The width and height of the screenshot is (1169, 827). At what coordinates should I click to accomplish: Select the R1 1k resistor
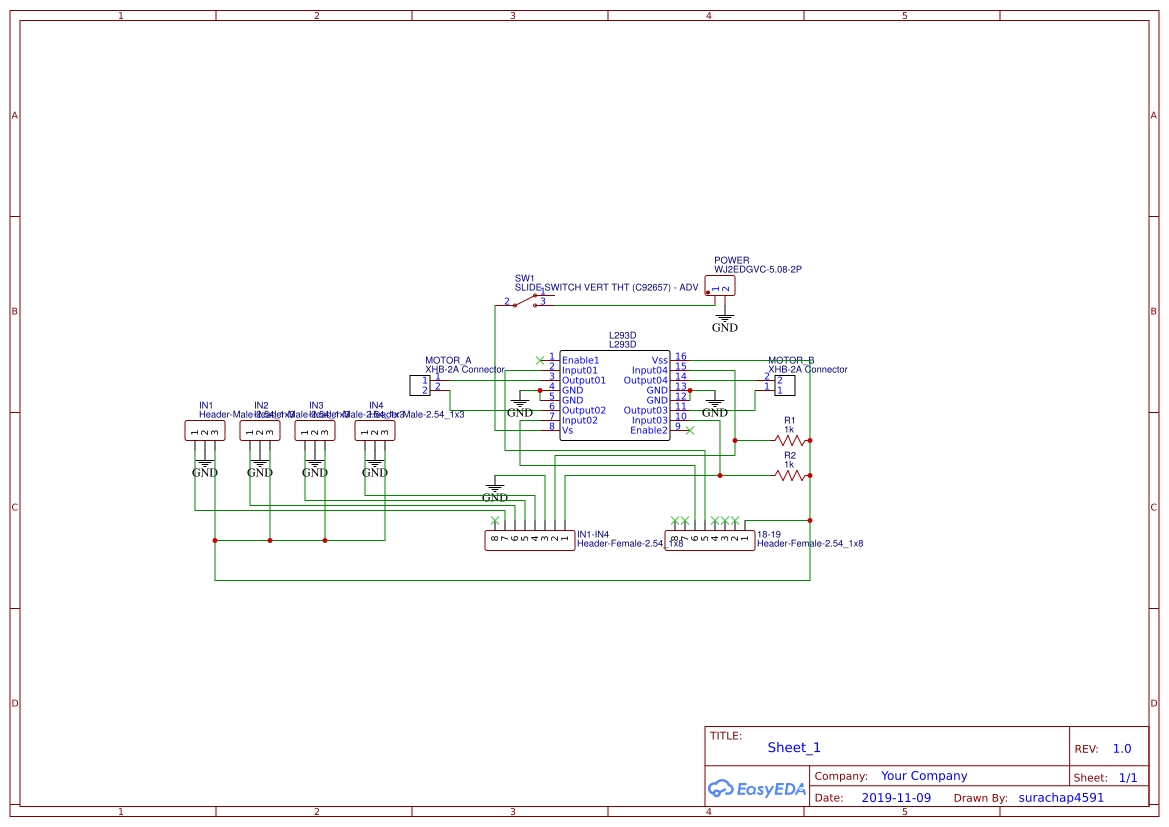point(790,441)
